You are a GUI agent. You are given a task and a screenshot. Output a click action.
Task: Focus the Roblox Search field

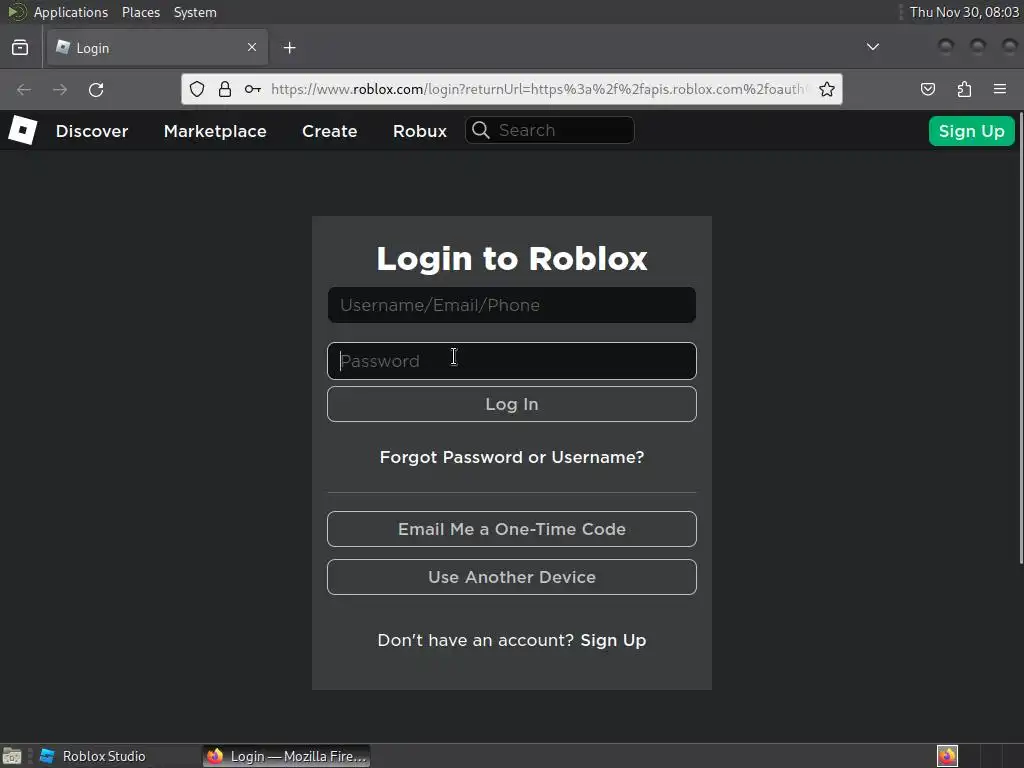[x=549, y=130]
